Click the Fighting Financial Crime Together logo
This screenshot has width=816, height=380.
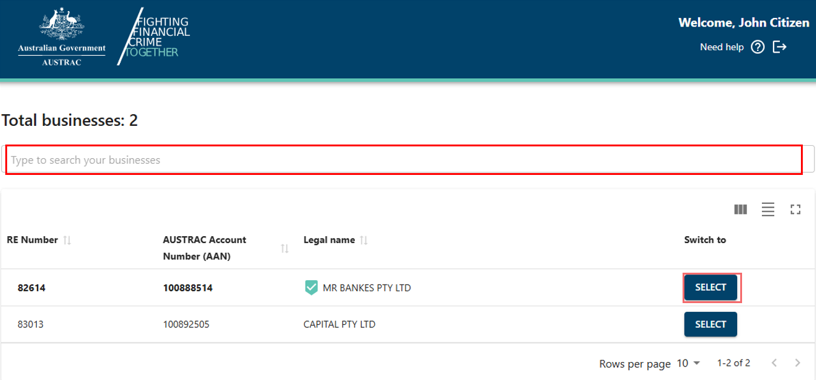(x=154, y=36)
